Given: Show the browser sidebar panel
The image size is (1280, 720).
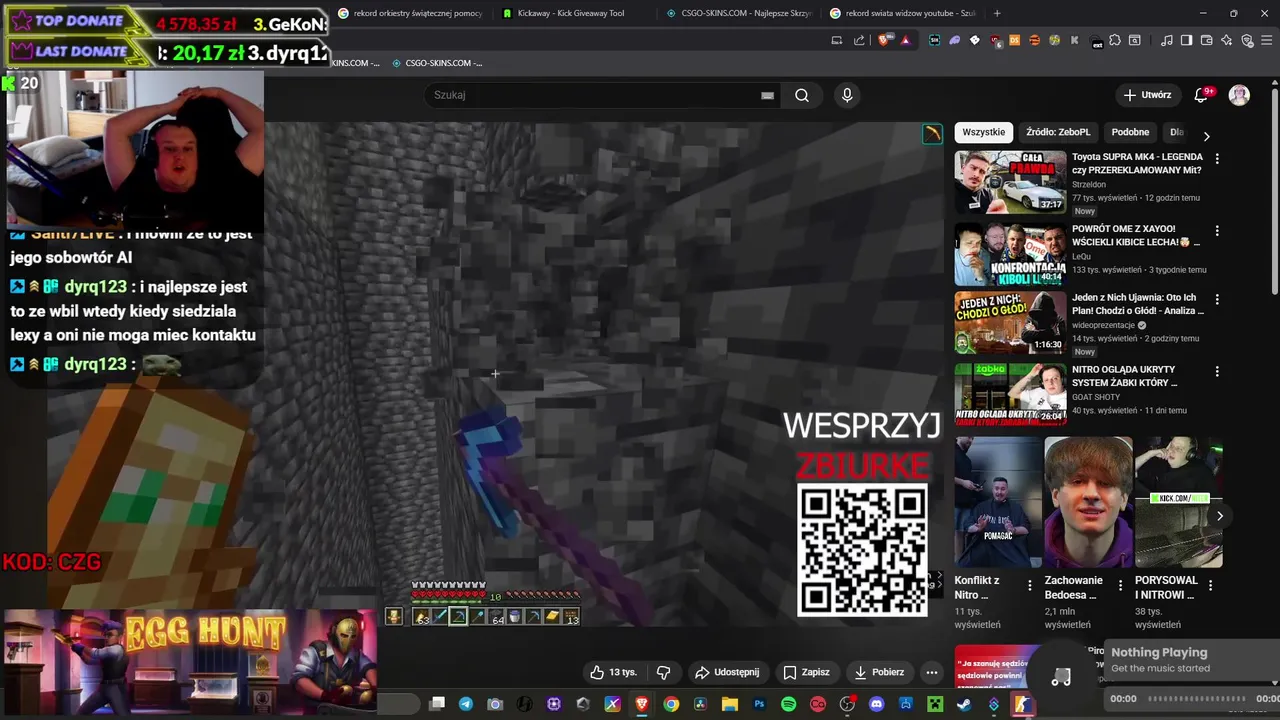Looking at the screenshot, I should point(1187,40).
